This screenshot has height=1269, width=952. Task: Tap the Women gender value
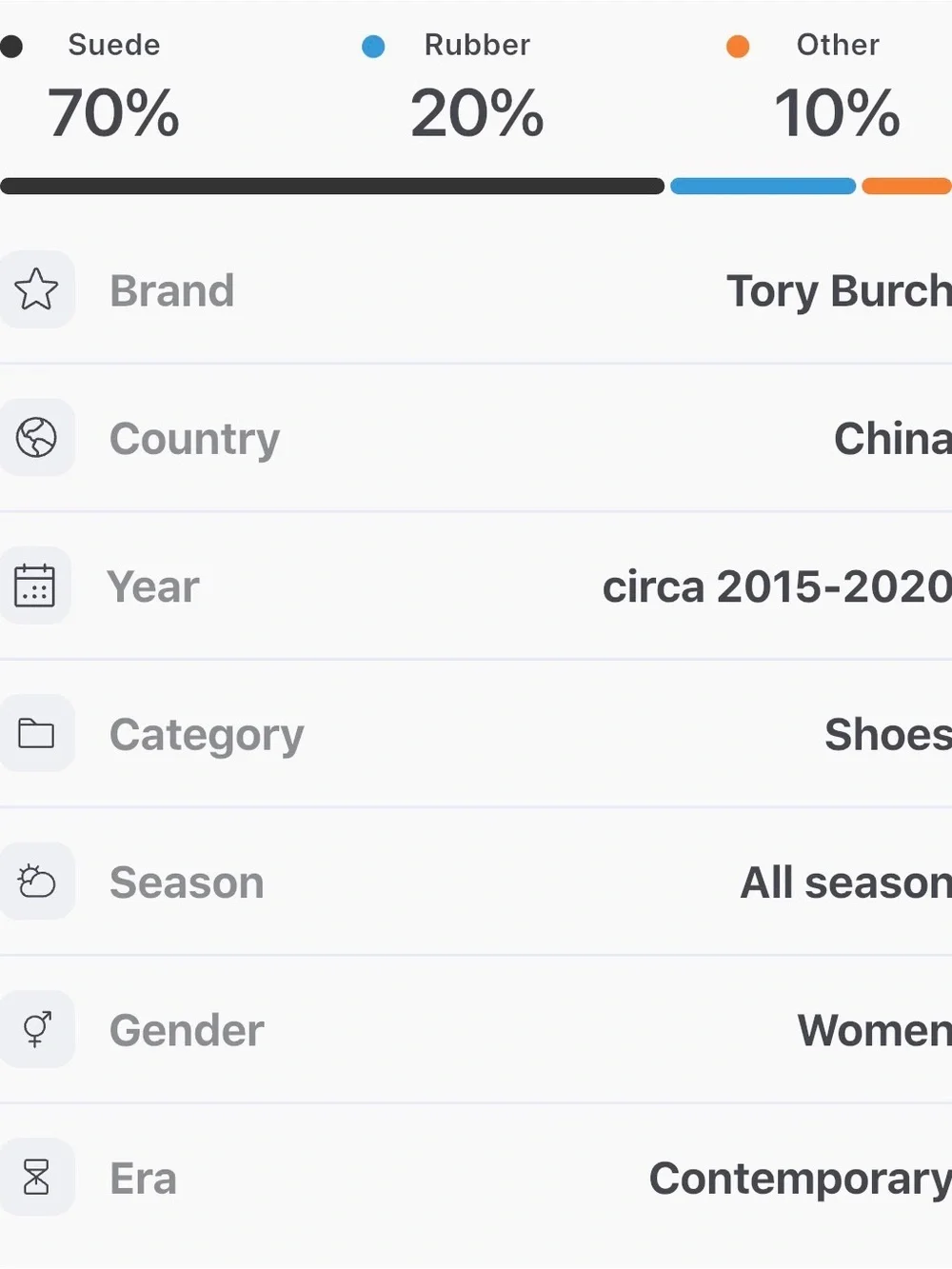click(875, 1030)
